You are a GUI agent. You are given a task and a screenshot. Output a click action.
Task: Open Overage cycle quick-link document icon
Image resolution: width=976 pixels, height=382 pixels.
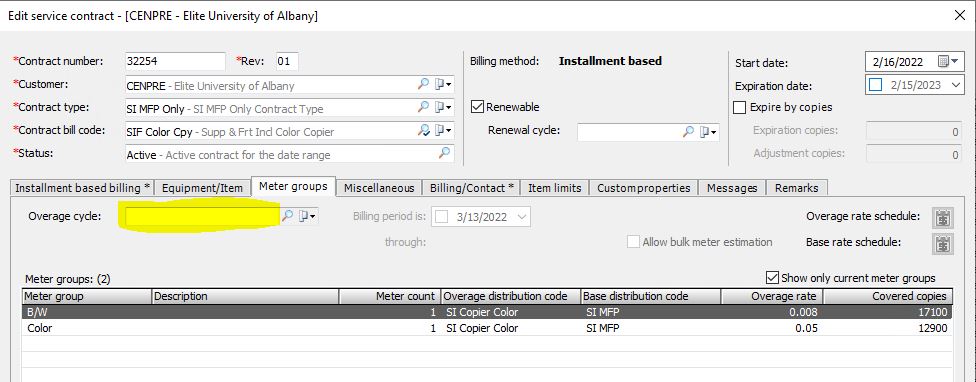click(307, 216)
